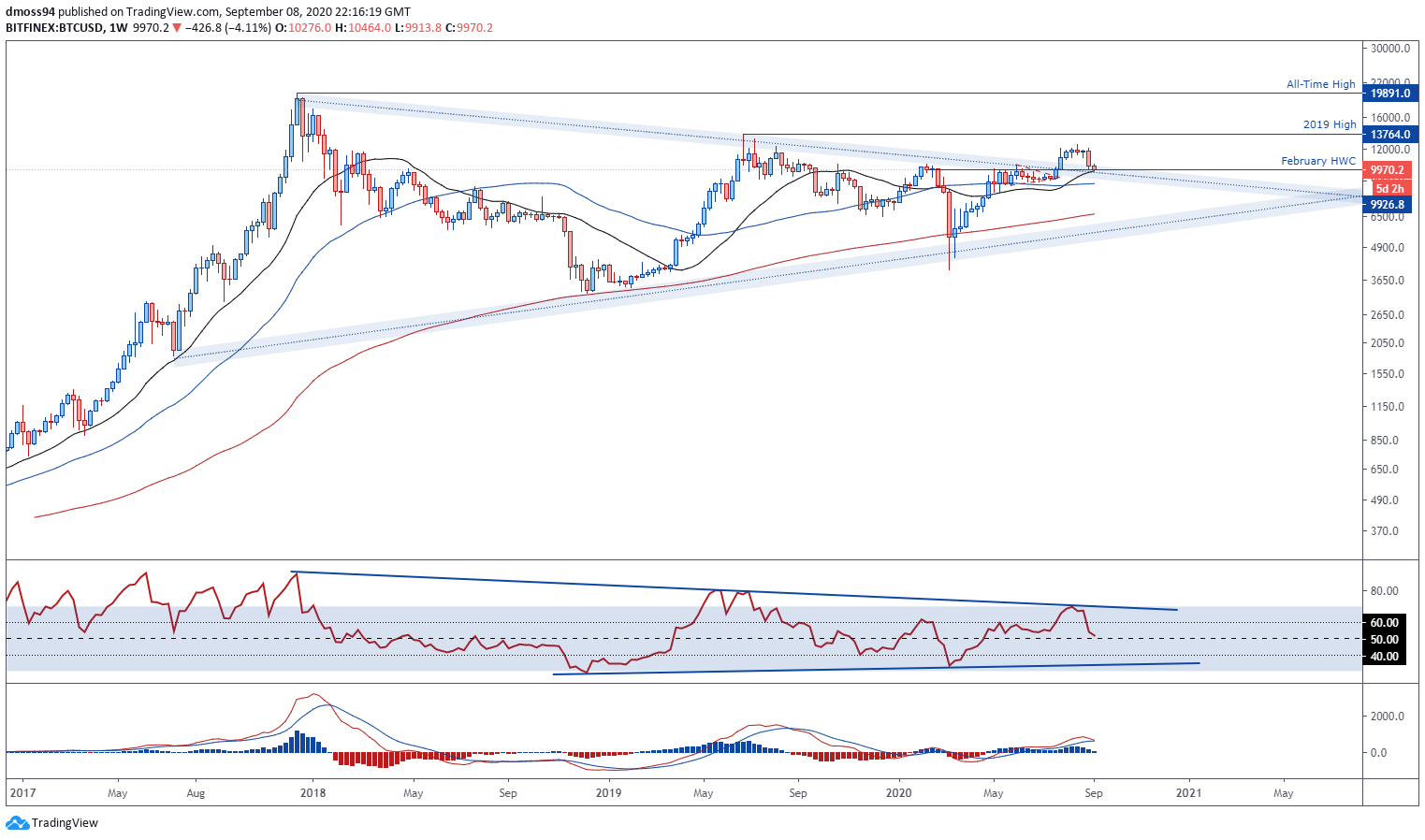Click the price tag 9926.8
Viewport: 1425px width, 840px height.
tap(1389, 204)
